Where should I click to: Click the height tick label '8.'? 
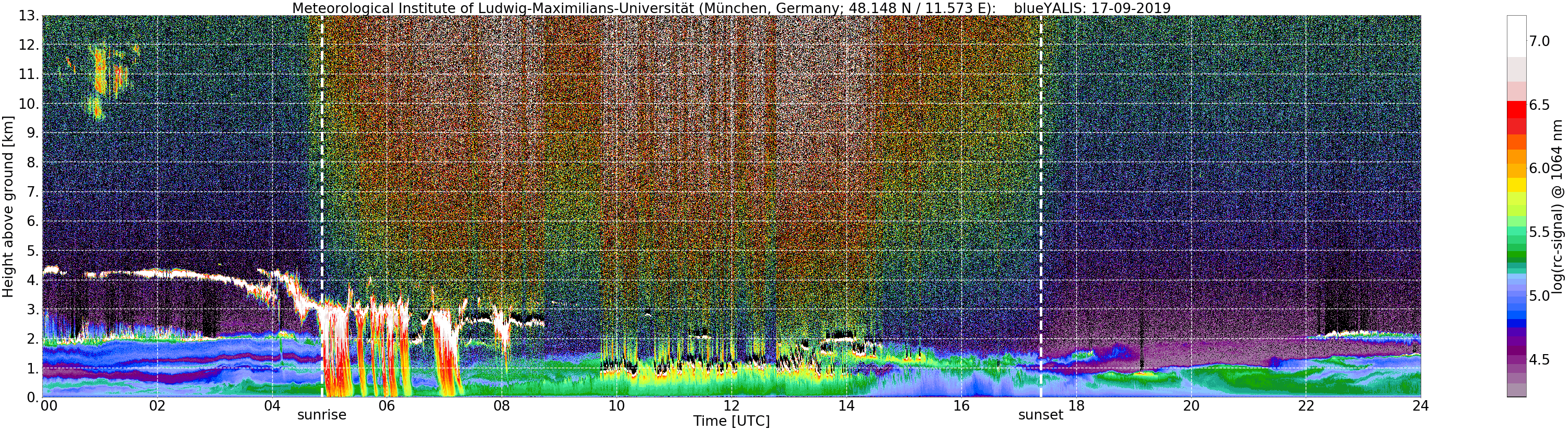pos(33,162)
